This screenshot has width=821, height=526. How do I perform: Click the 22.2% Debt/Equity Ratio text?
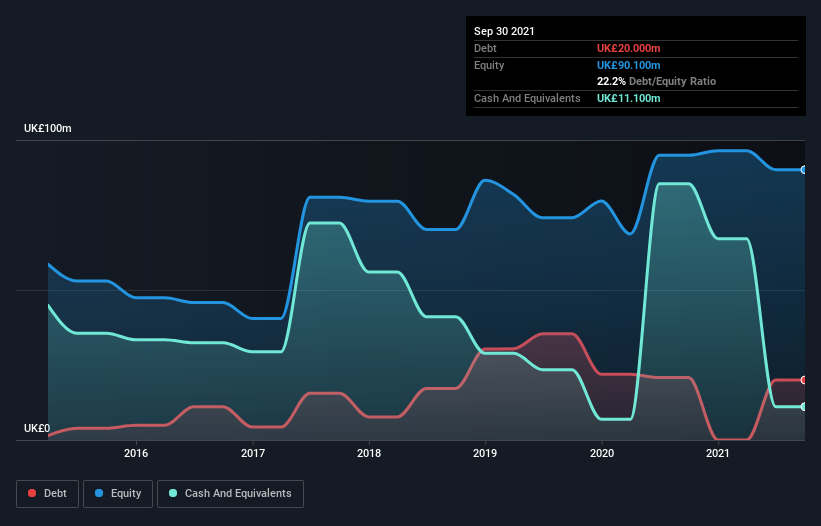click(x=657, y=81)
